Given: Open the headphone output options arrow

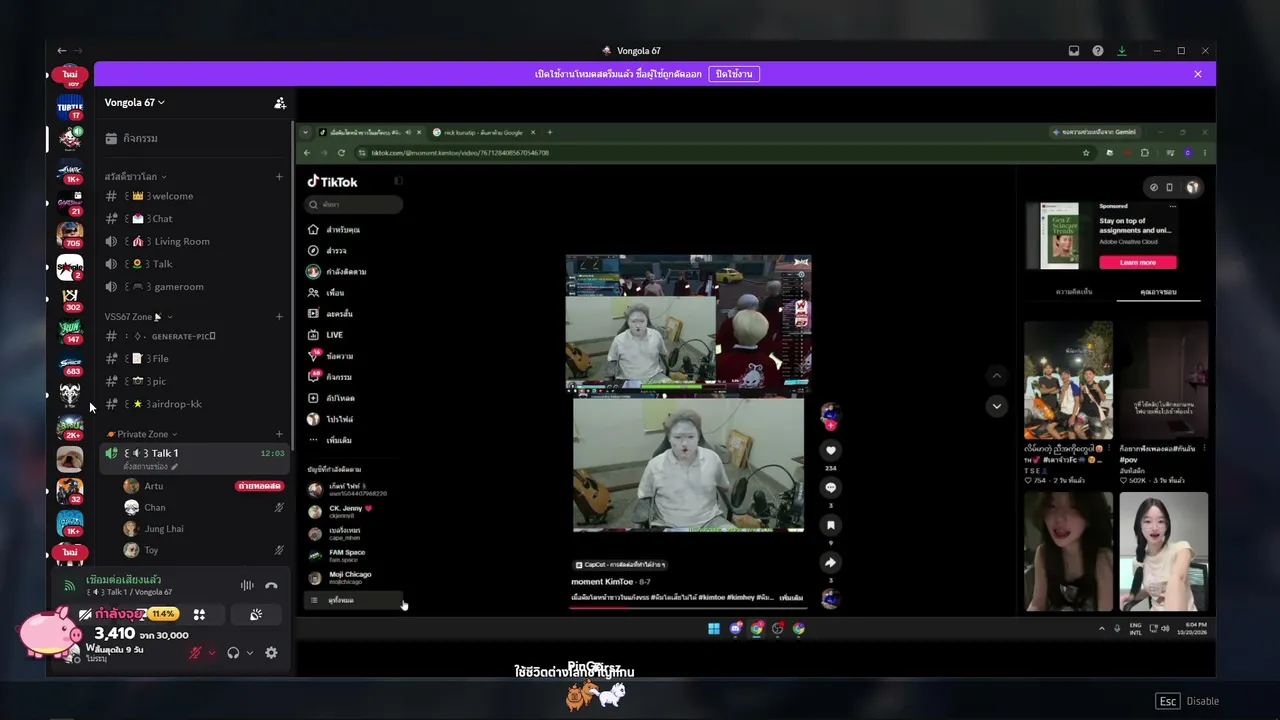Looking at the screenshot, I should coord(249,653).
